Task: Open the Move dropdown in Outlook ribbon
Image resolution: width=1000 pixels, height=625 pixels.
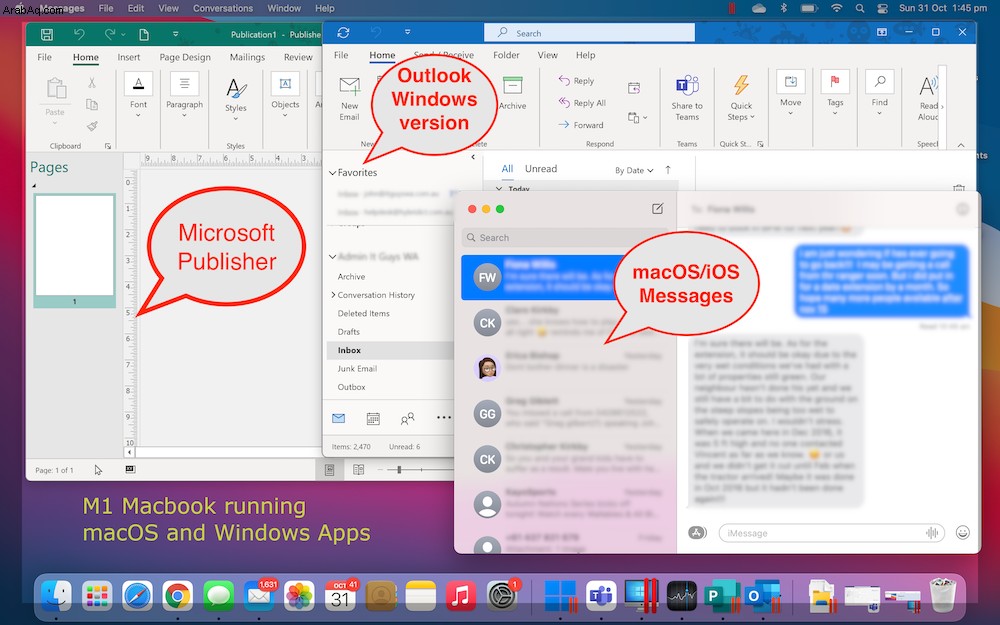Action: [x=790, y=92]
